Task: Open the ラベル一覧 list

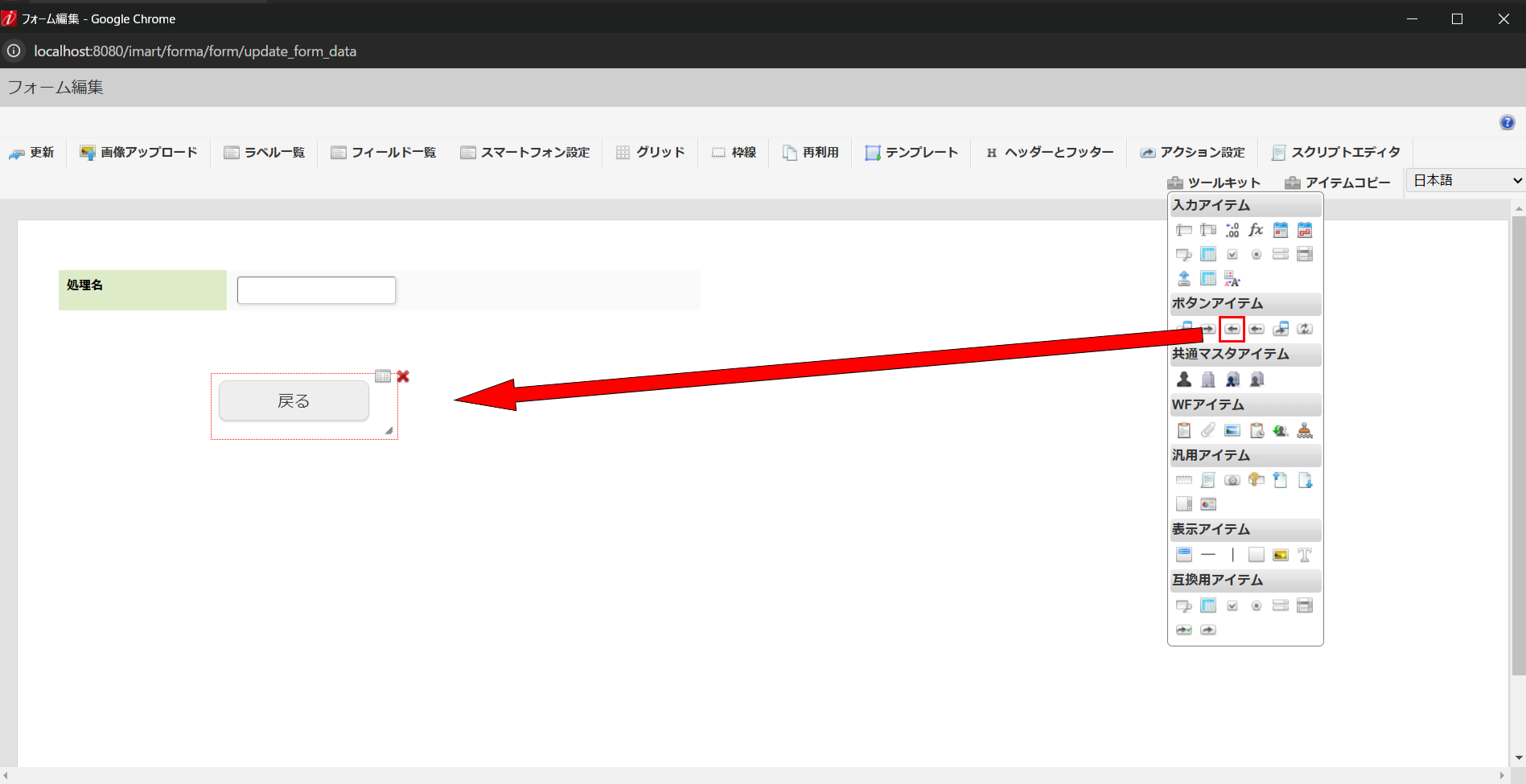Action: point(265,153)
